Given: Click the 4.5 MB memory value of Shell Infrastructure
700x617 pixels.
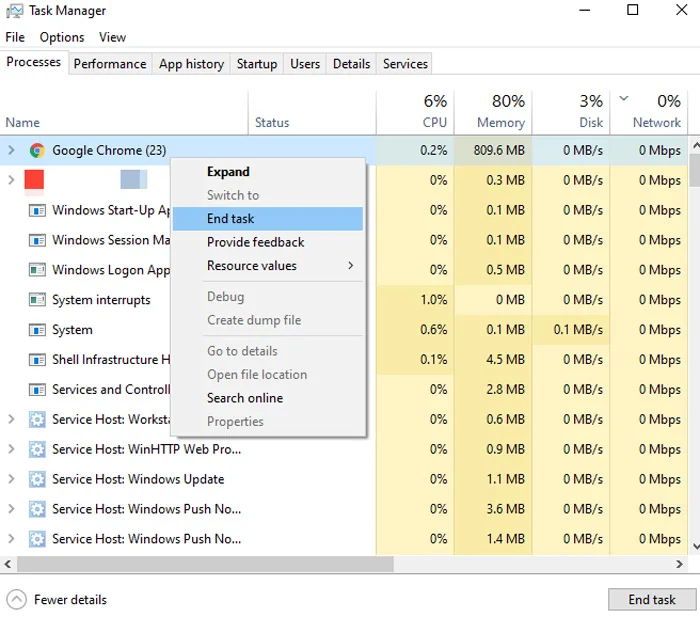Looking at the screenshot, I should click(x=505, y=360).
